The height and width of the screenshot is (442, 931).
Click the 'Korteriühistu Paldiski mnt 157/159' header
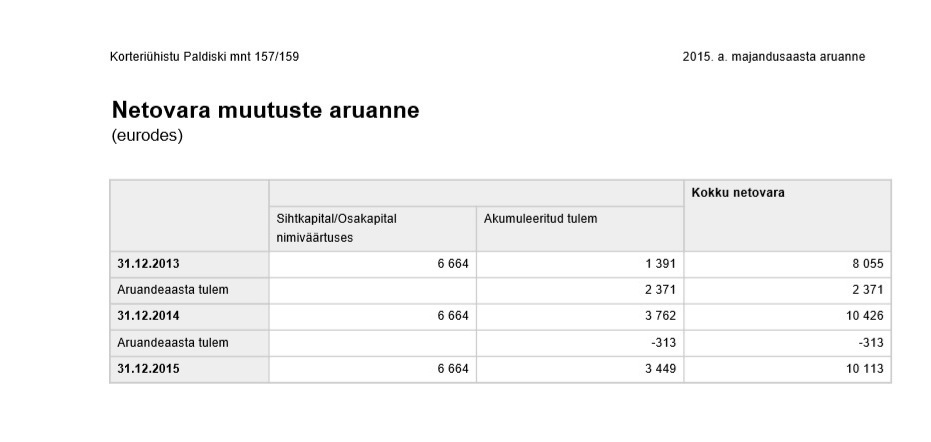[x=204, y=56]
